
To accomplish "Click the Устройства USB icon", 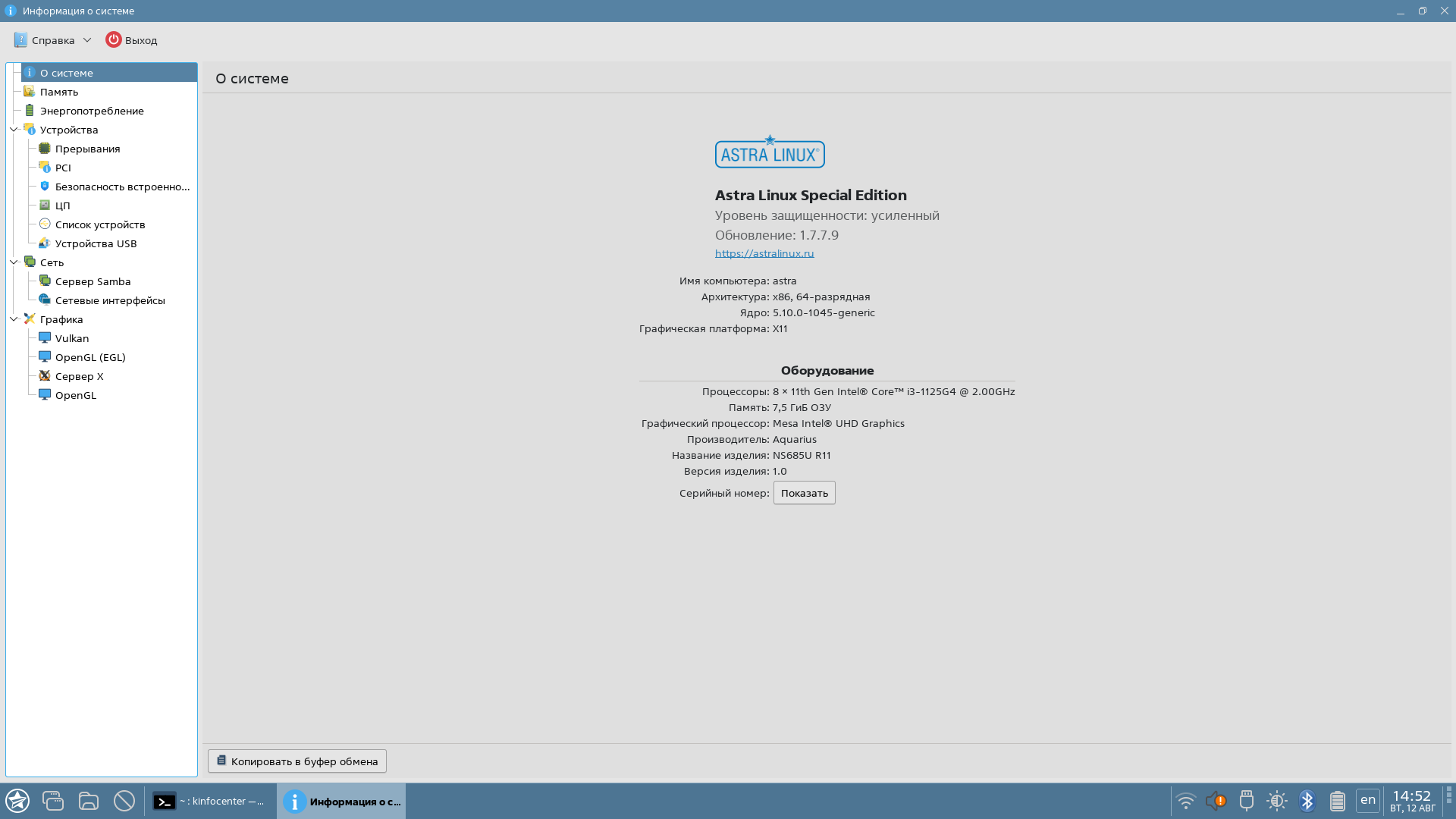I will (45, 243).
